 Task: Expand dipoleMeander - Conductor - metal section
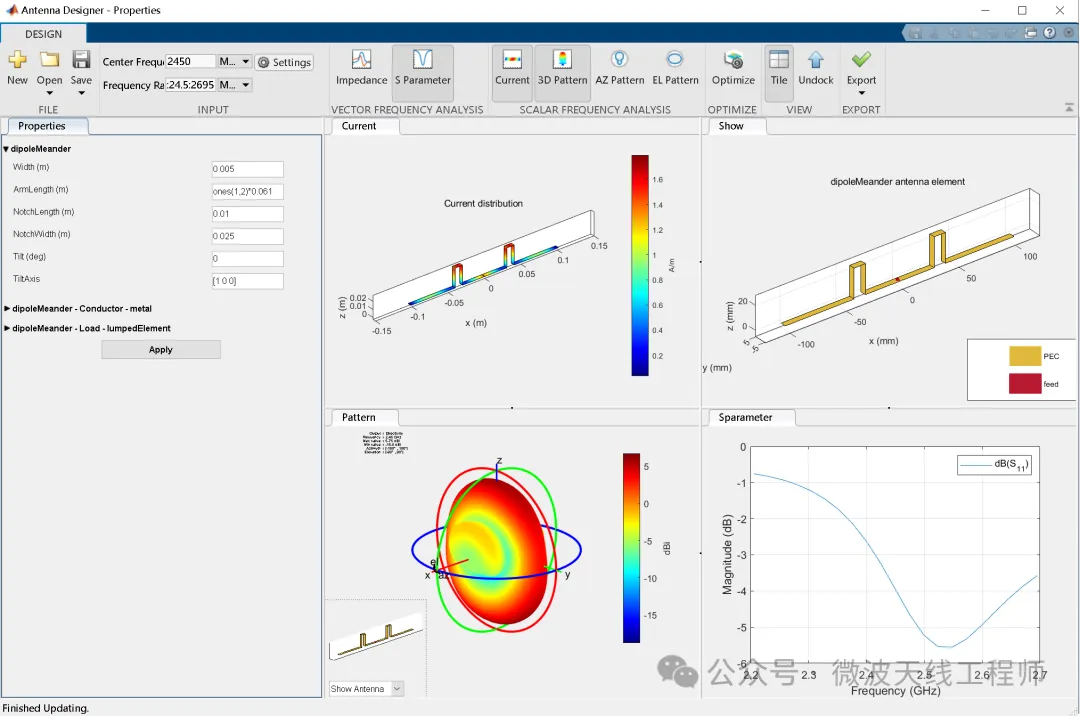[7, 308]
